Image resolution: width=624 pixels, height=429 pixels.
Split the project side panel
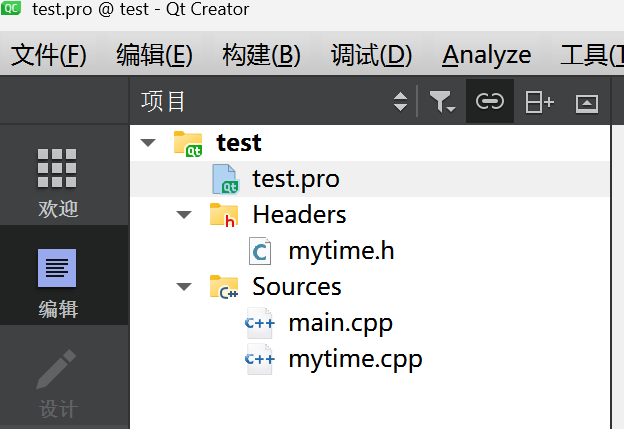click(x=539, y=102)
